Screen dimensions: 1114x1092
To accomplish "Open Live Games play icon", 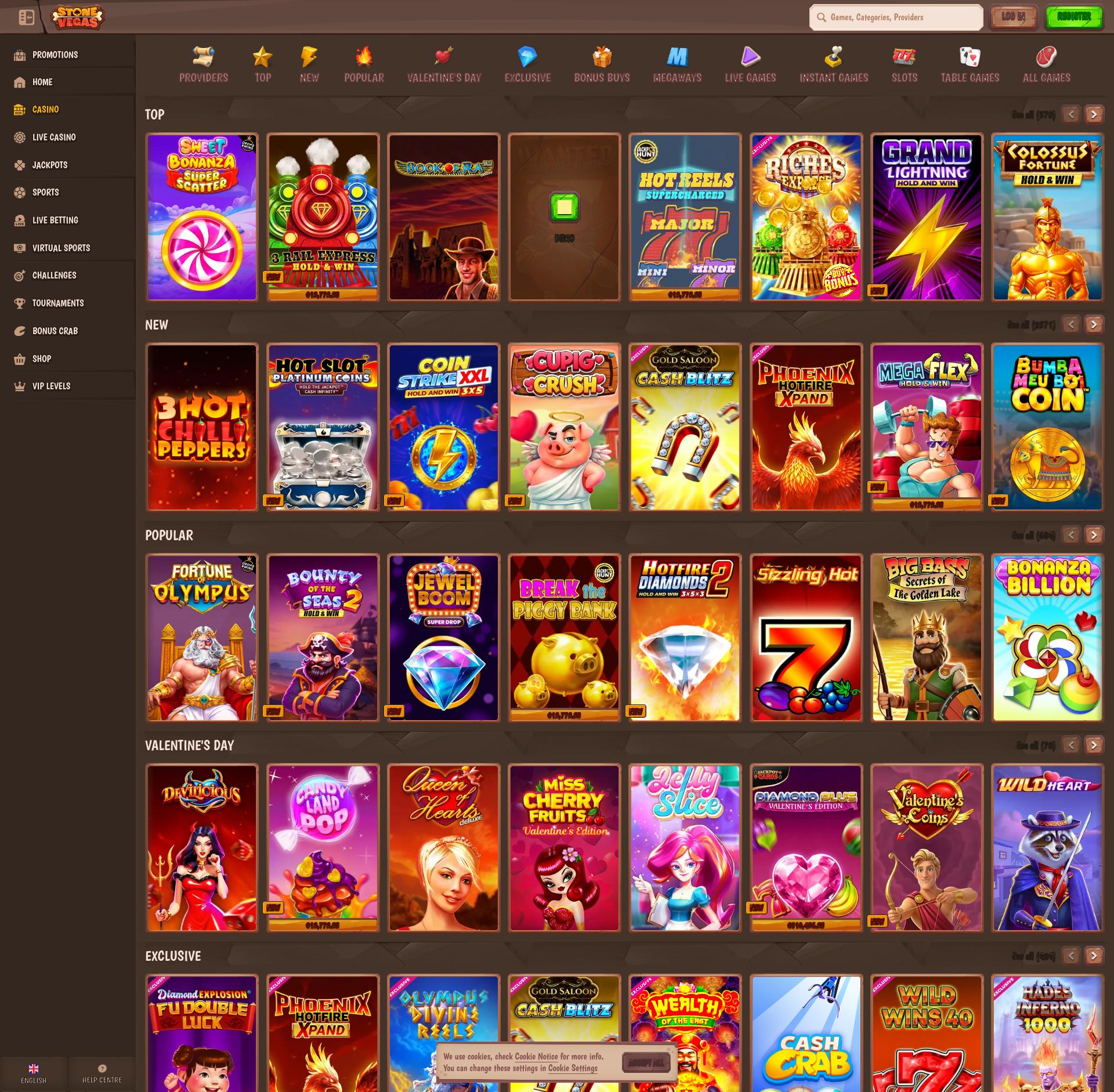I will [750, 57].
